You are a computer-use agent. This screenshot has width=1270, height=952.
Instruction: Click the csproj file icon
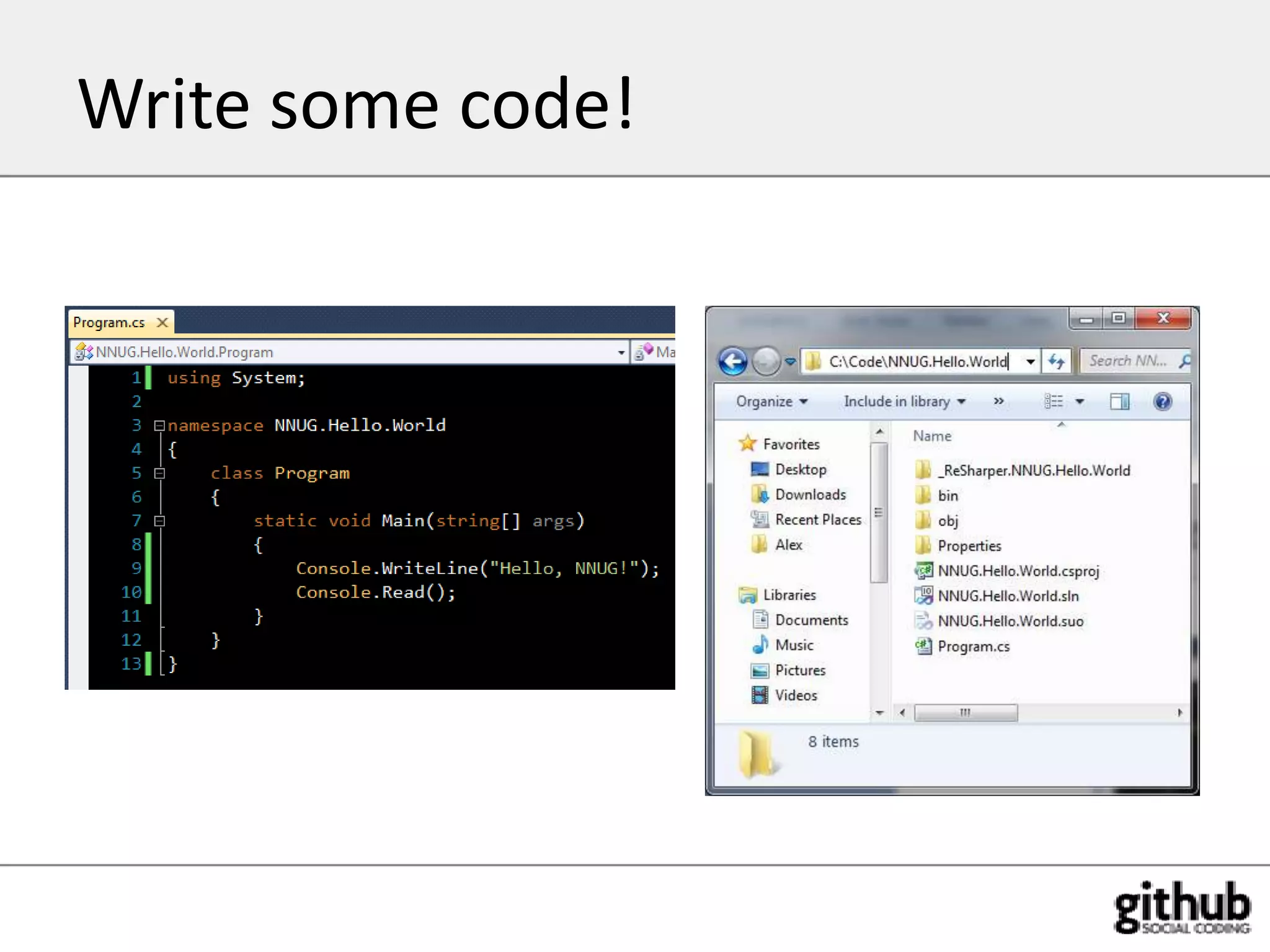pyautogui.click(x=923, y=571)
